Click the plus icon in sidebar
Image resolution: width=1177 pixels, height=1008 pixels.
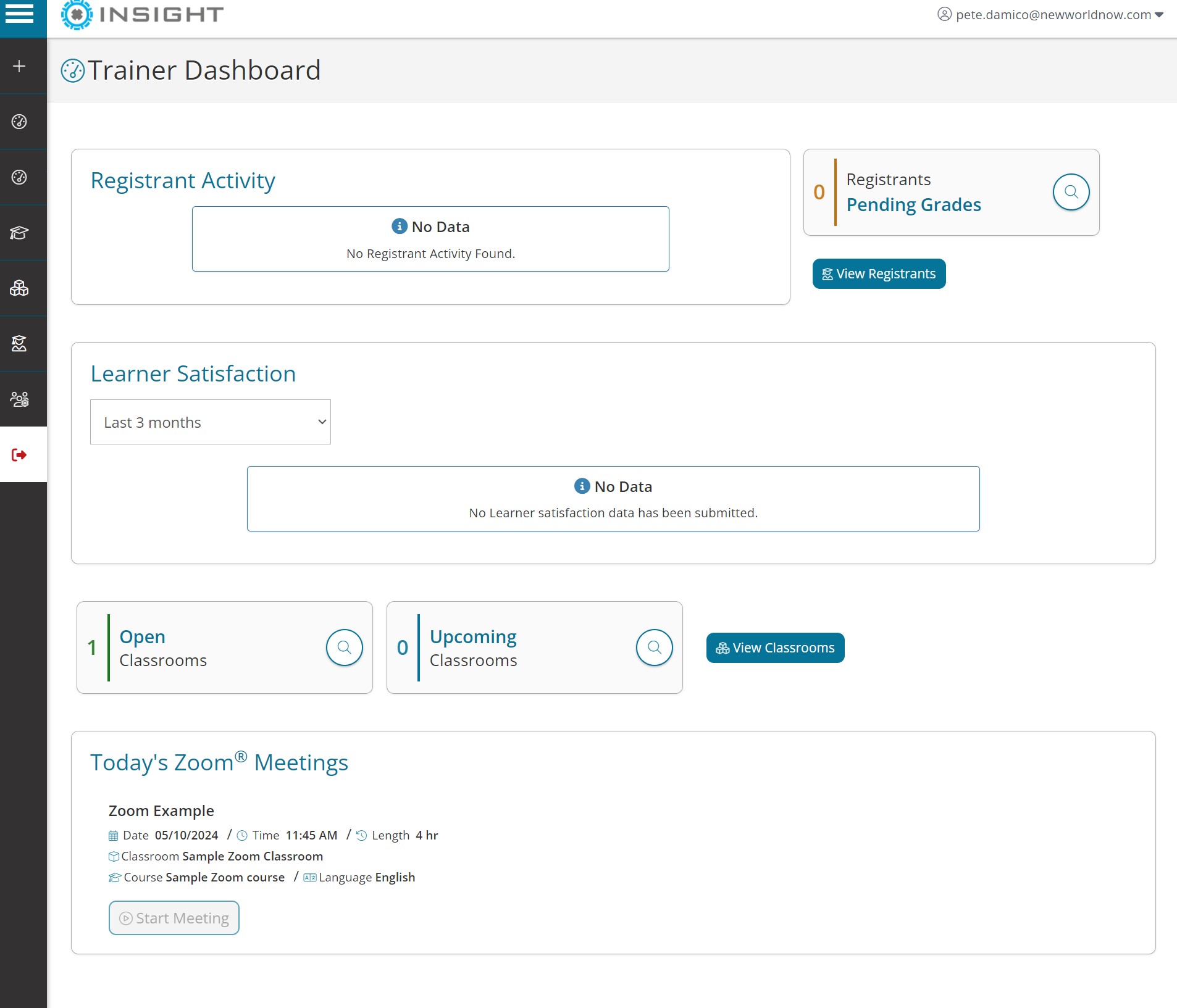20,66
